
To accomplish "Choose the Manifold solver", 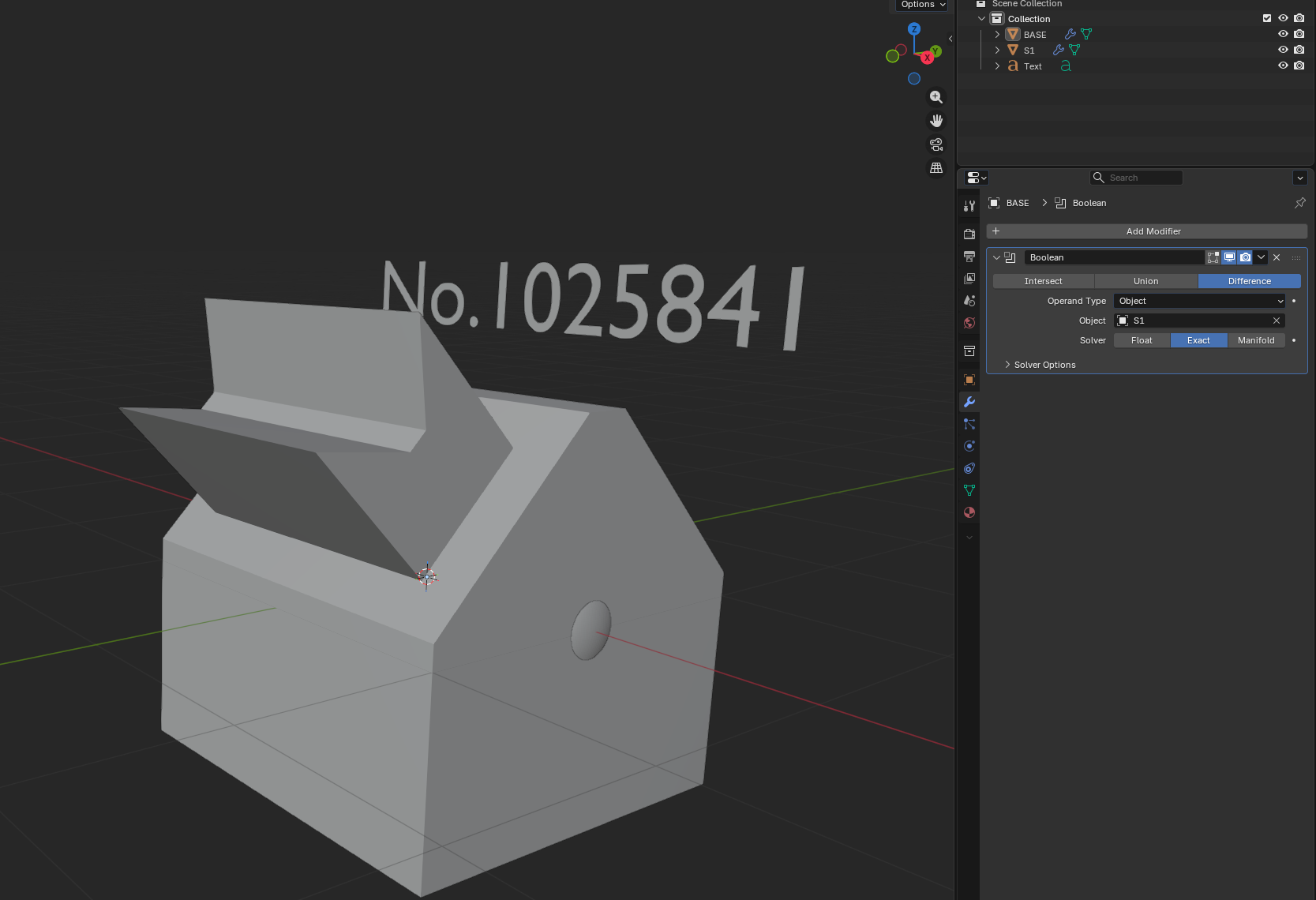I will [1256, 340].
